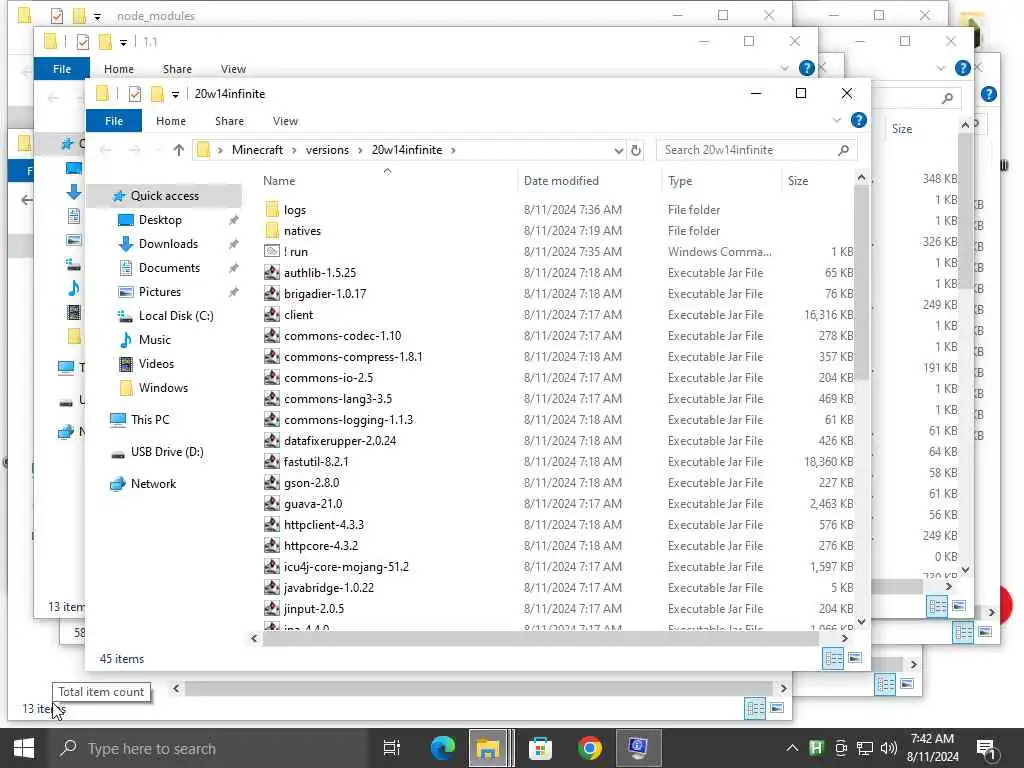Image resolution: width=1024 pixels, height=768 pixels.
Task: Select USB Drive (D:) in navigation pane
Action: [x=167, y=451]
